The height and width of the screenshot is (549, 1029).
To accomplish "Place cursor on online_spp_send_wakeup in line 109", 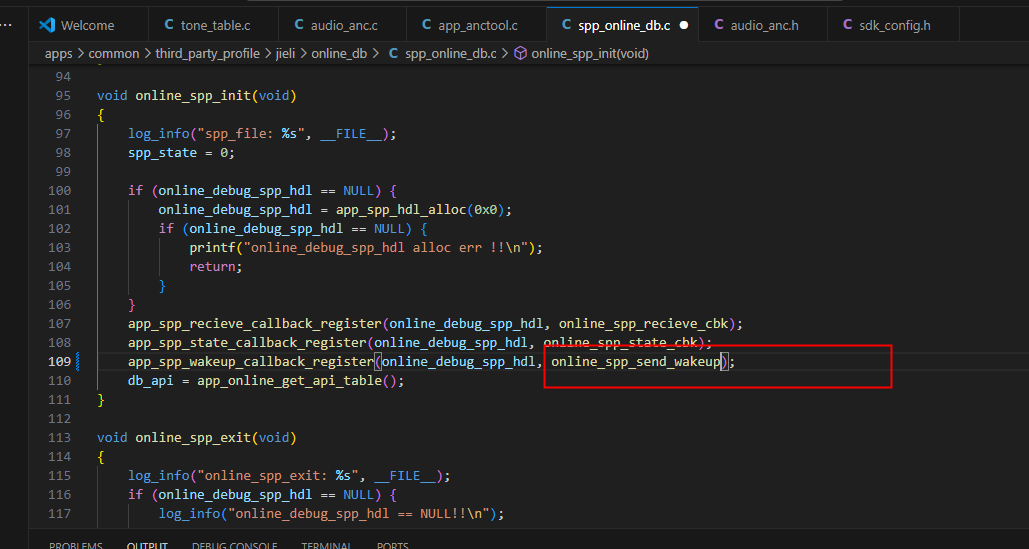I will (x=636, y=361).
